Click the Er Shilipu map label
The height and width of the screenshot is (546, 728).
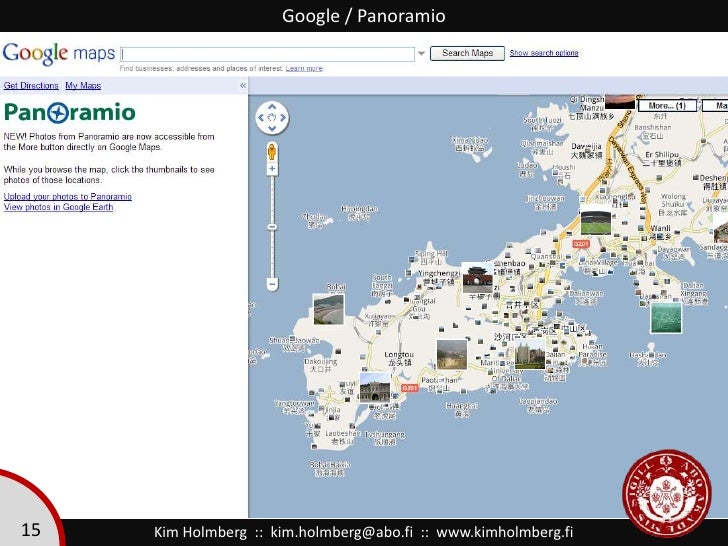663,158
